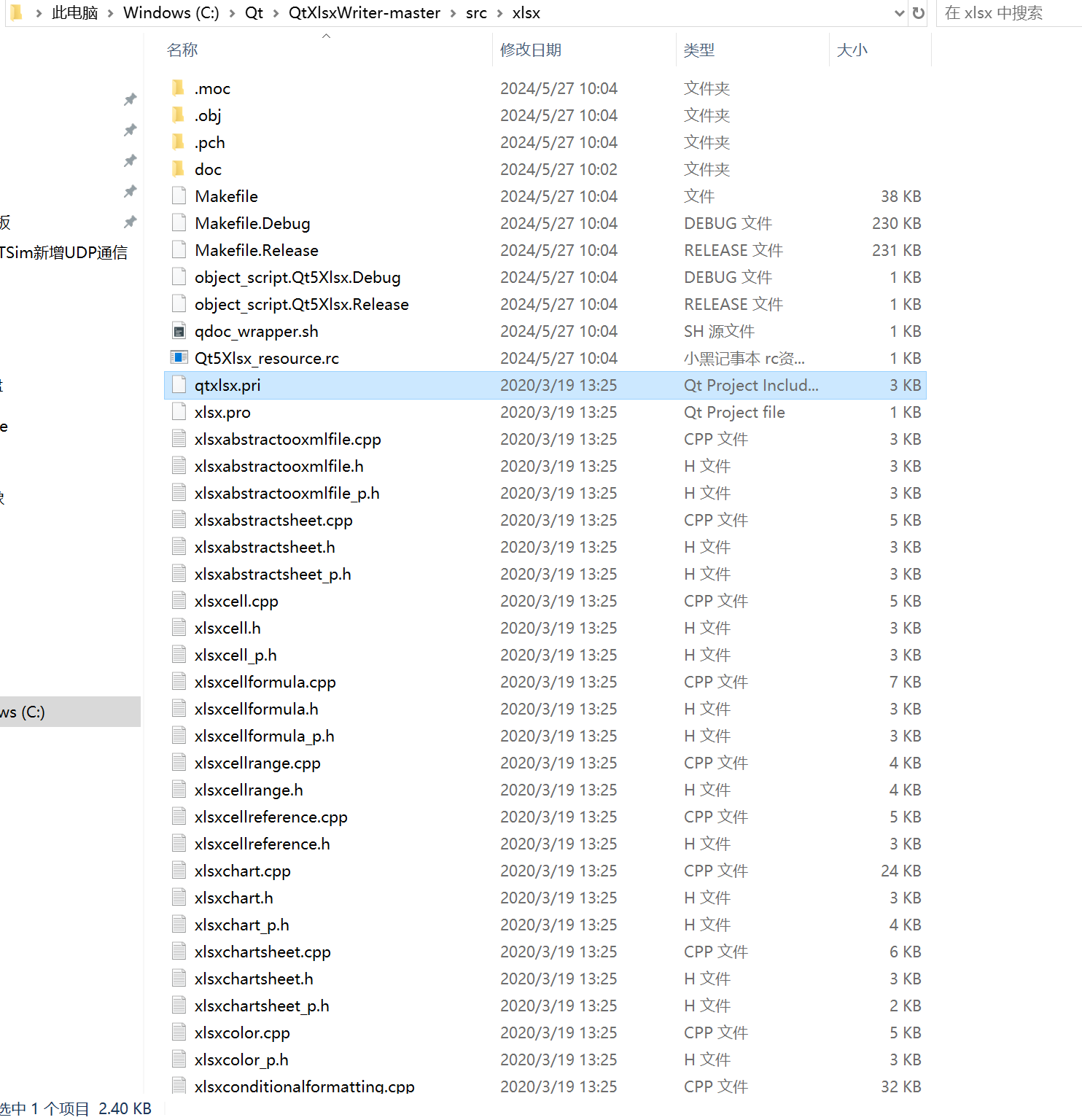Navigate to Windows (C:) in the breadcrumb
This screenshot has height=1120, width=1082.
pos(171,13)
